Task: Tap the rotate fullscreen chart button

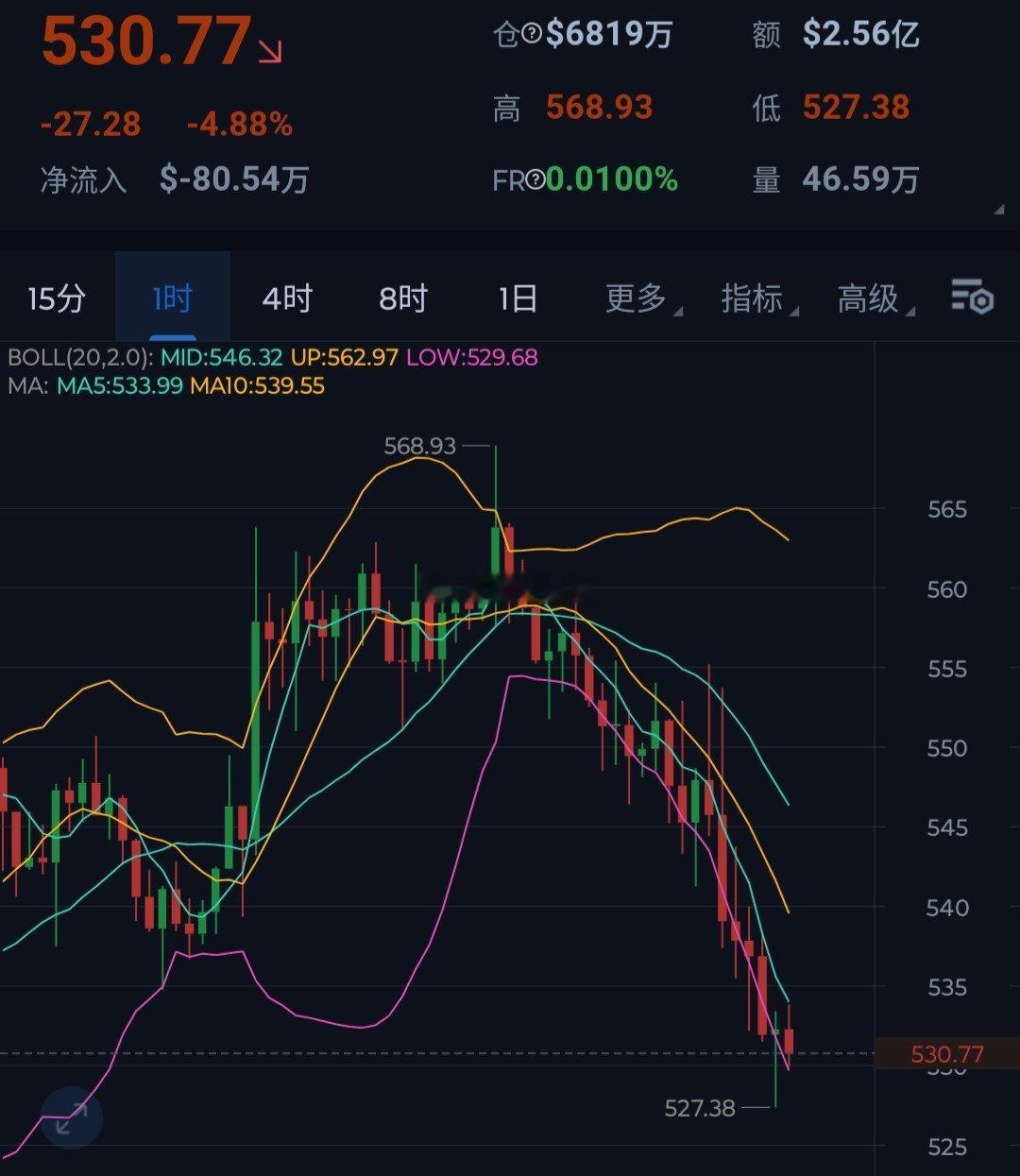Action: coord(72,1117)
